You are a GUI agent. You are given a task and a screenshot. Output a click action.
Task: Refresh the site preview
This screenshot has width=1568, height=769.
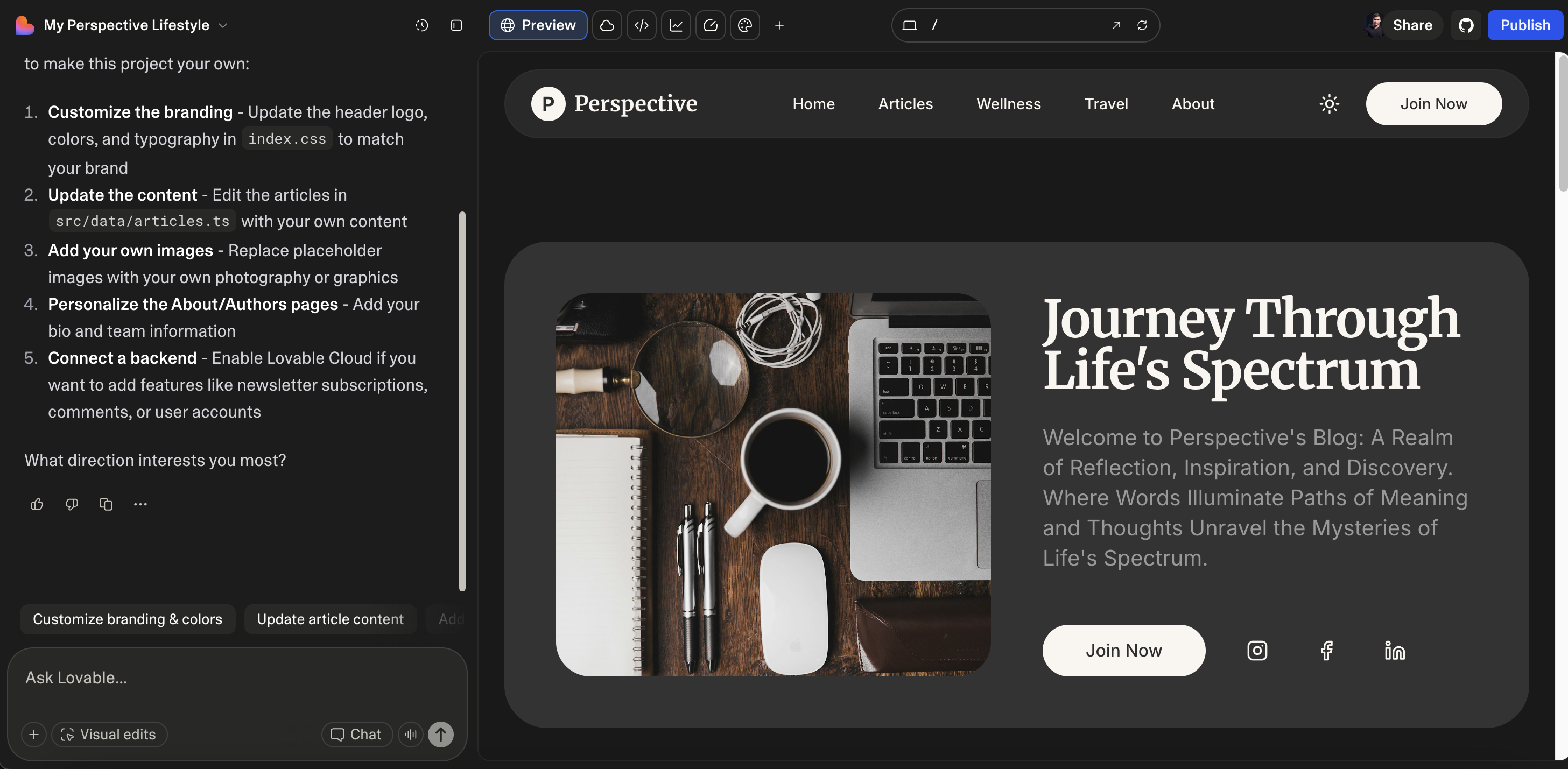[1143, 25]
